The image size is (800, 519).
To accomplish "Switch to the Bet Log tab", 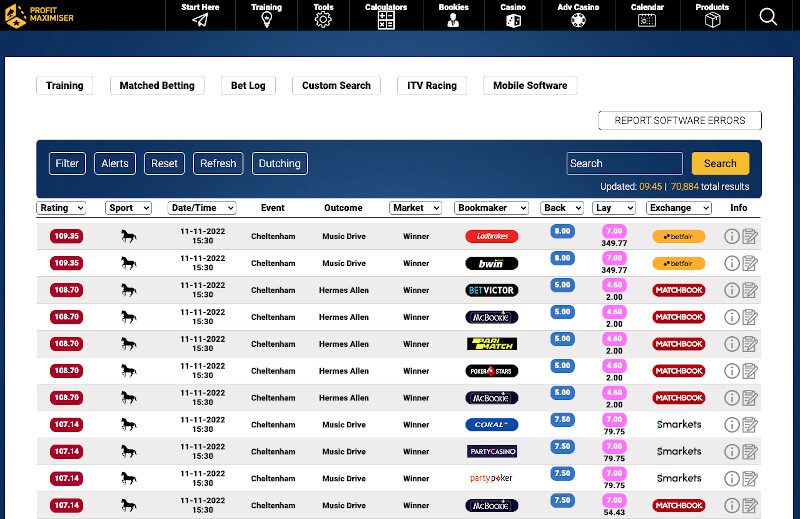I will (248, 85).
